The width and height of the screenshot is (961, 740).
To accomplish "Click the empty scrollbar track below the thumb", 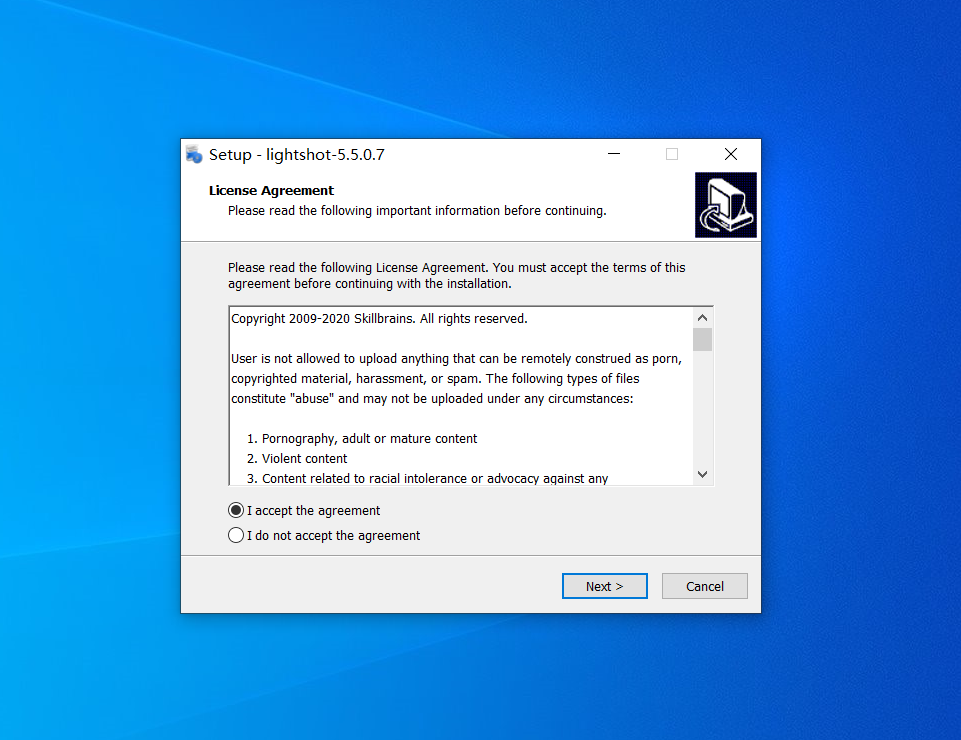I will coord(702,408).
